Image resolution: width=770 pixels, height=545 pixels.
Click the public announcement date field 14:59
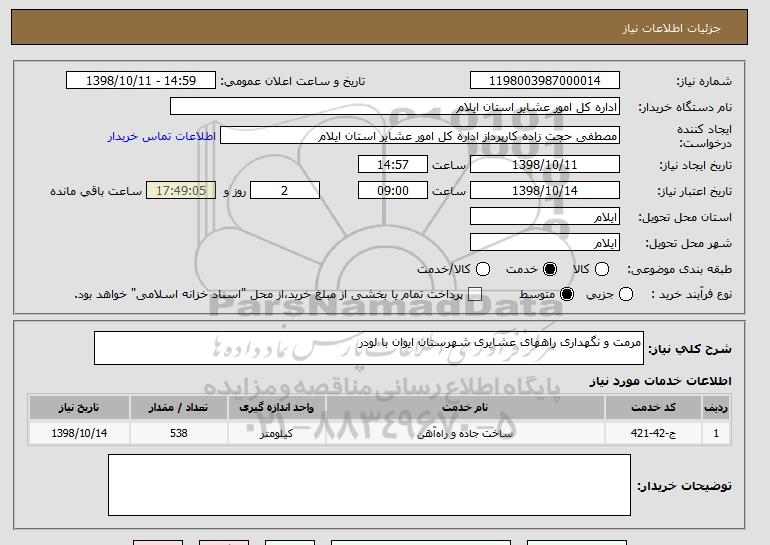141,81
